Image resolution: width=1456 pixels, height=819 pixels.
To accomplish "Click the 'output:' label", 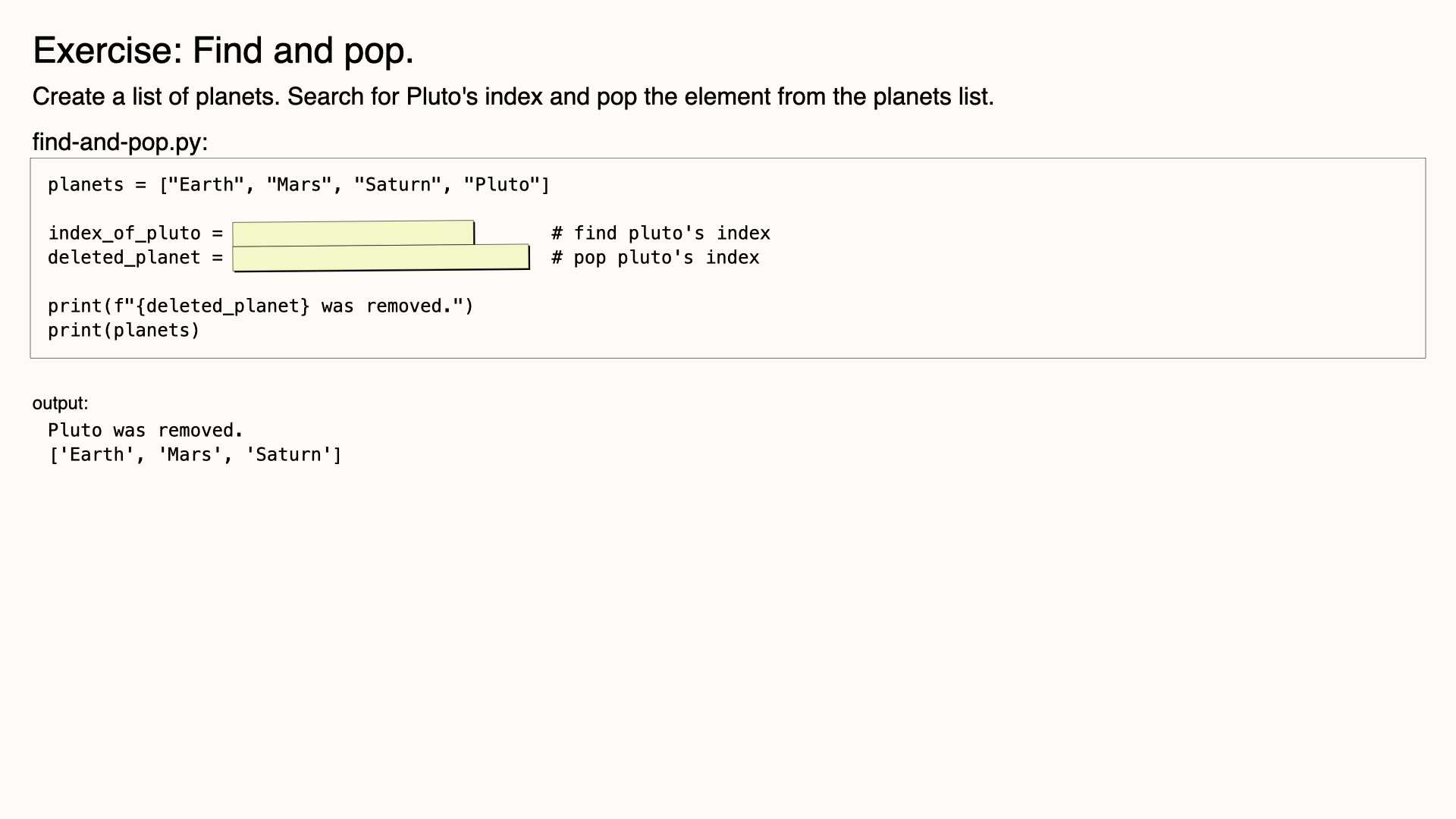I will pos(60,403).
